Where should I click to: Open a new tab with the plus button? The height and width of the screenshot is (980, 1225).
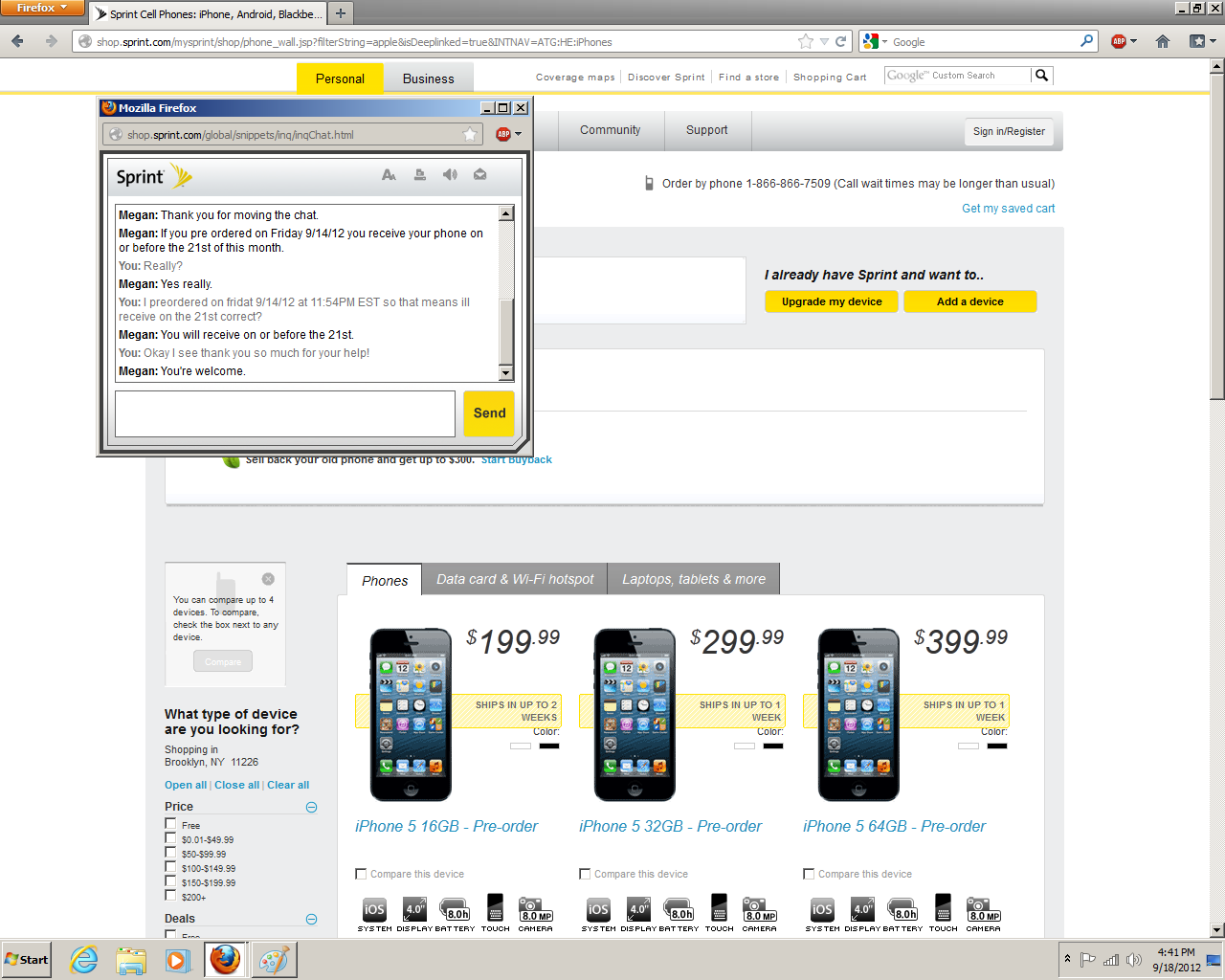tap(341, 13)
